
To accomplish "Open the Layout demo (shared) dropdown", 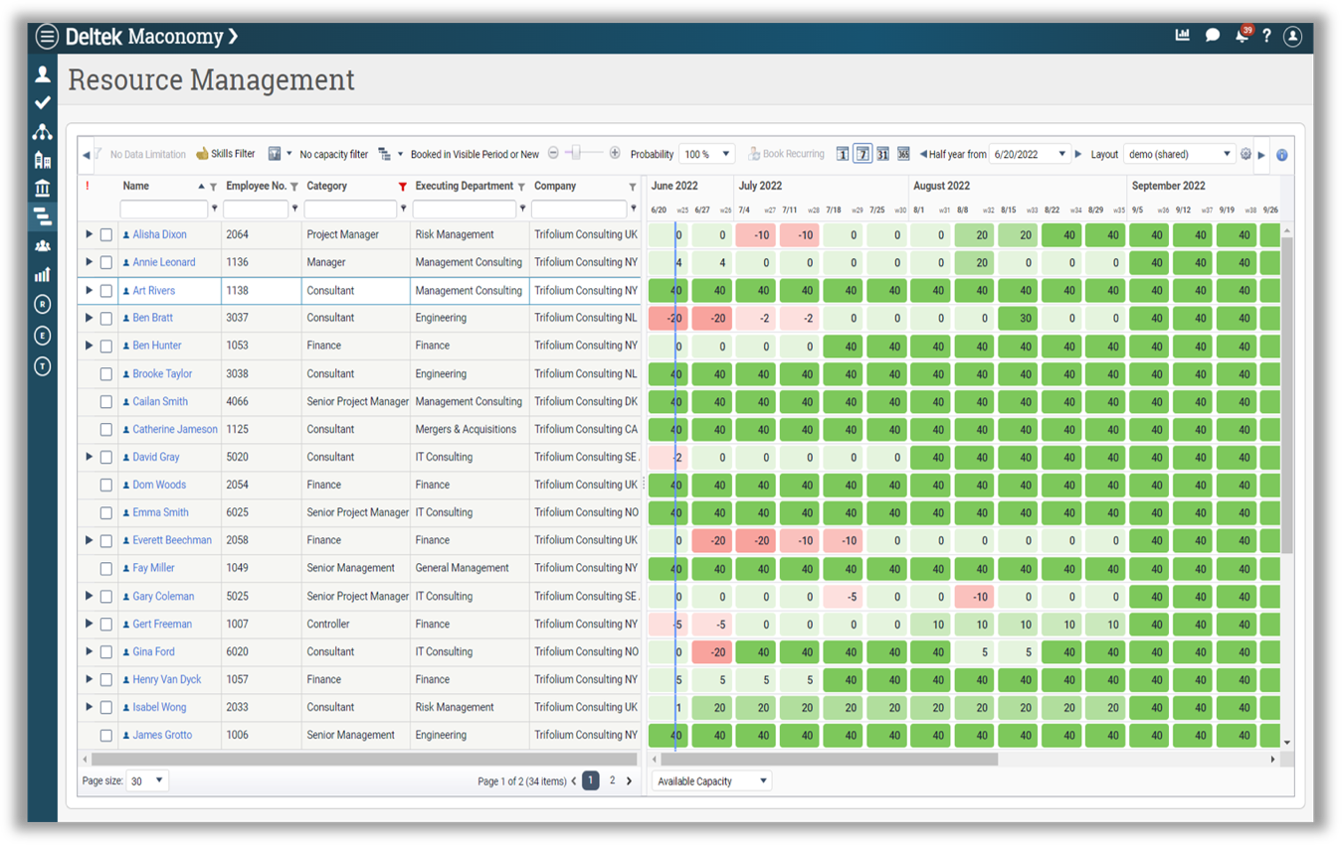I will (x=1179, y=154).
